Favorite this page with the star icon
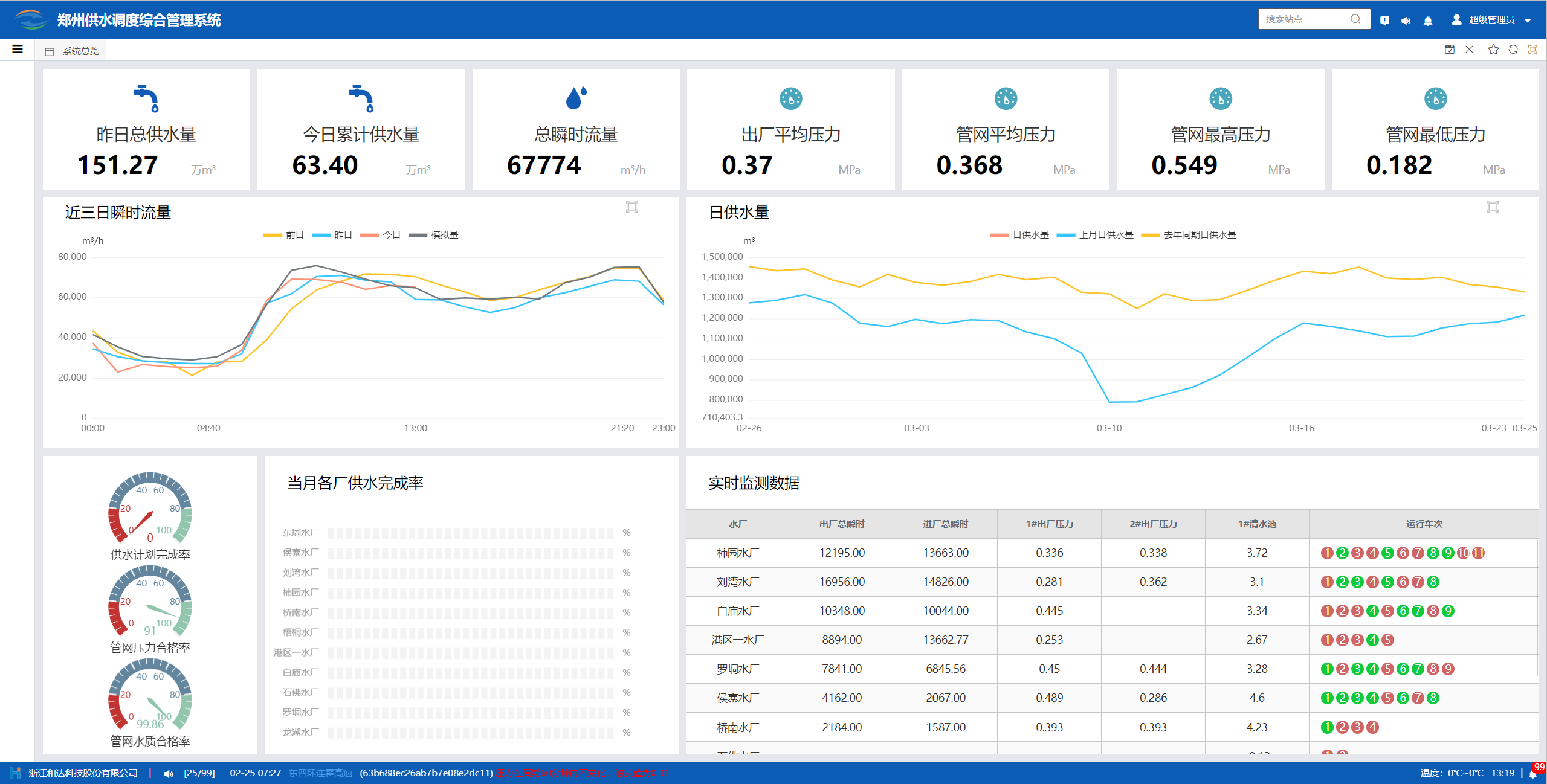 click(1493, 50)
